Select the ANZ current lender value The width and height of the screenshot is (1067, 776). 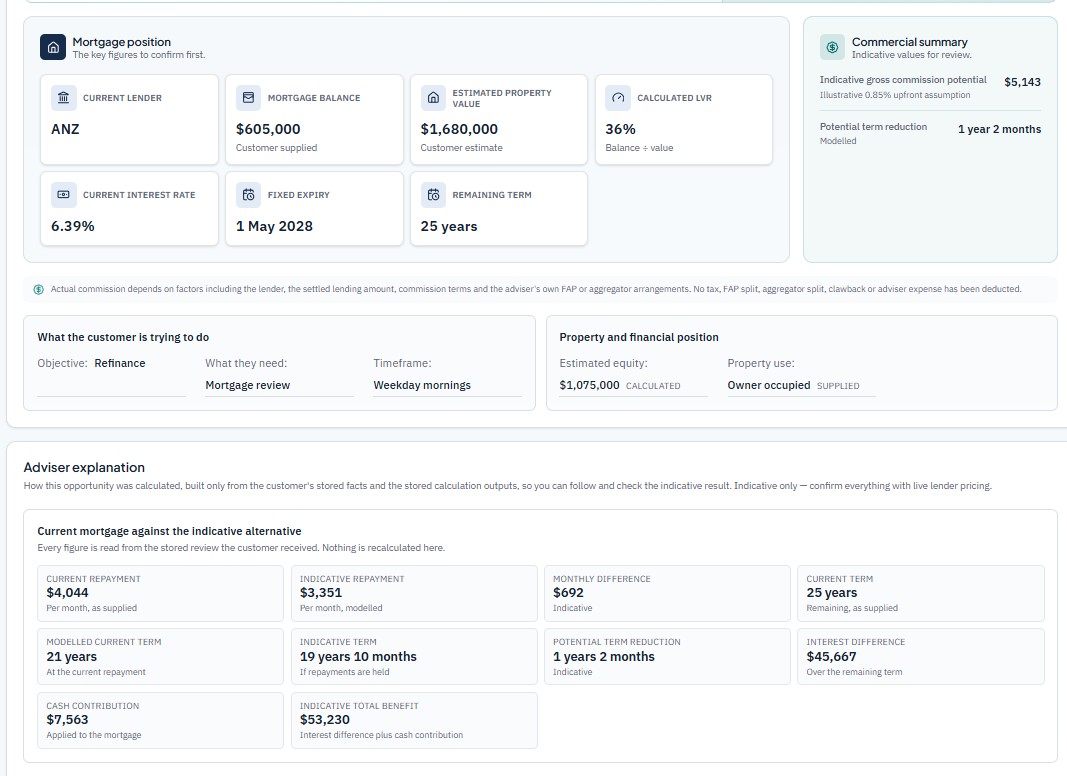tap(65, 129)
